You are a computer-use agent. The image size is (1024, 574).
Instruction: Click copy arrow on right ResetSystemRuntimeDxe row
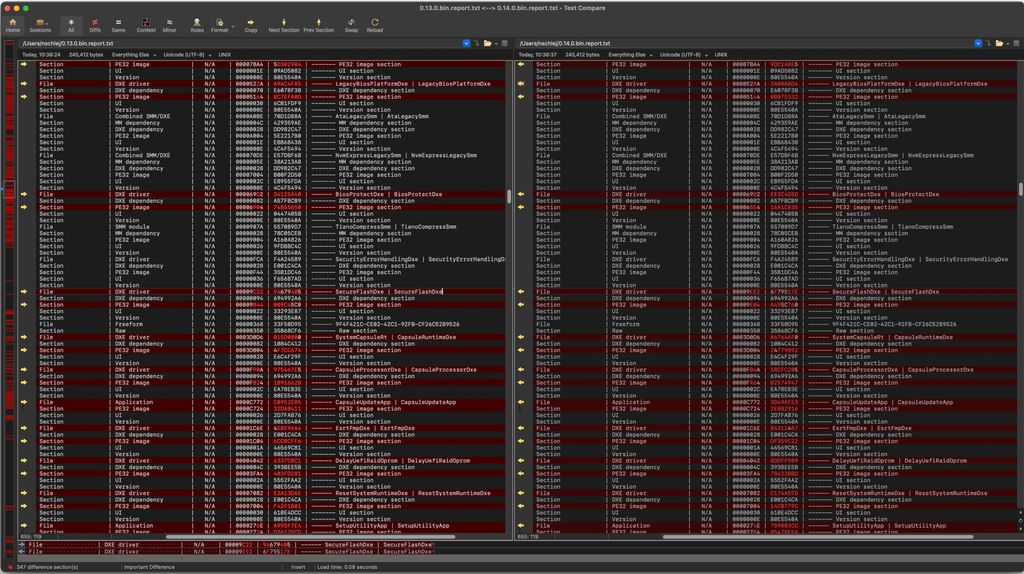pos(521,493)
